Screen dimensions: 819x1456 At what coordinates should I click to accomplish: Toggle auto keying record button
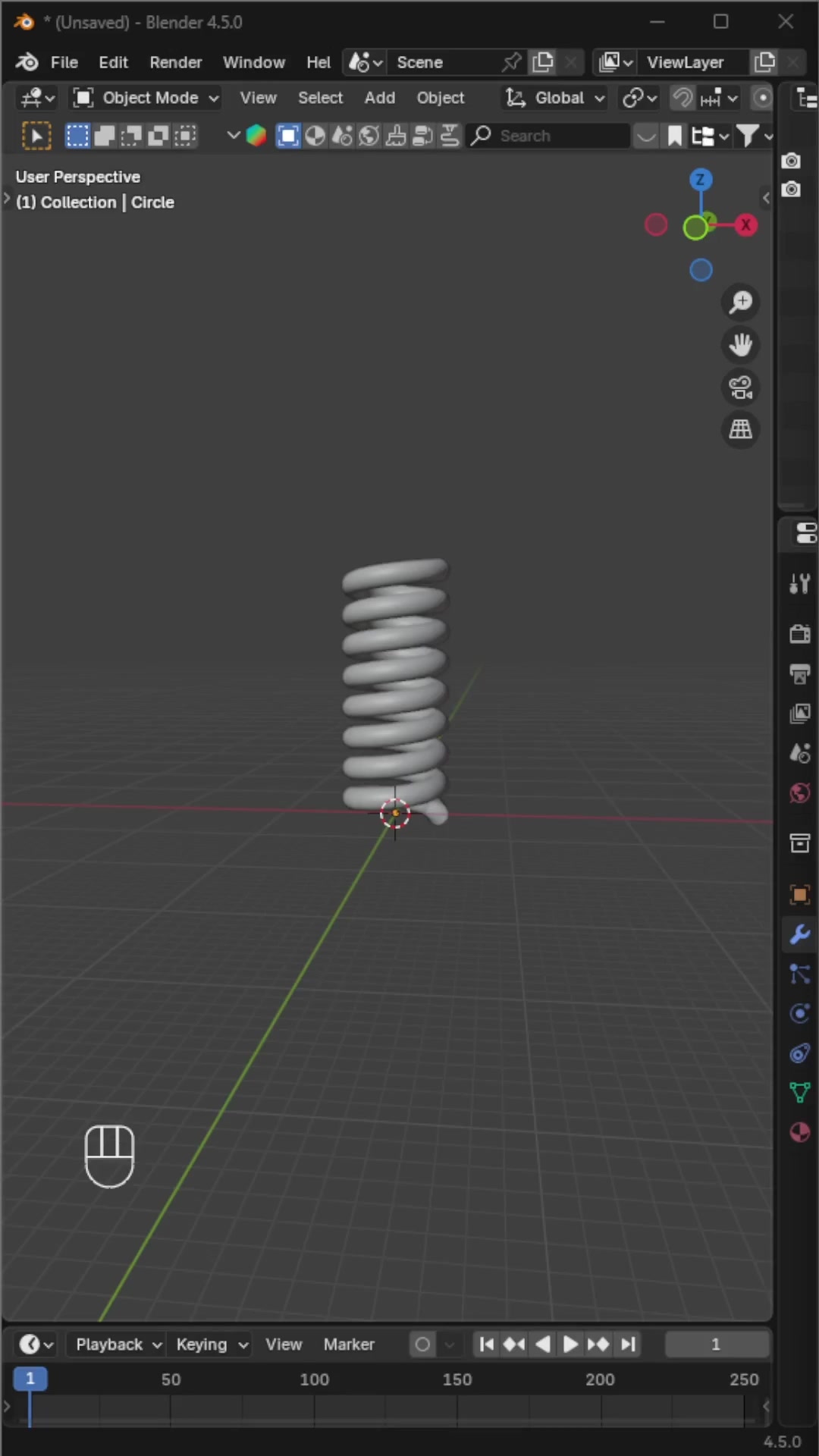click(423, 1345)
